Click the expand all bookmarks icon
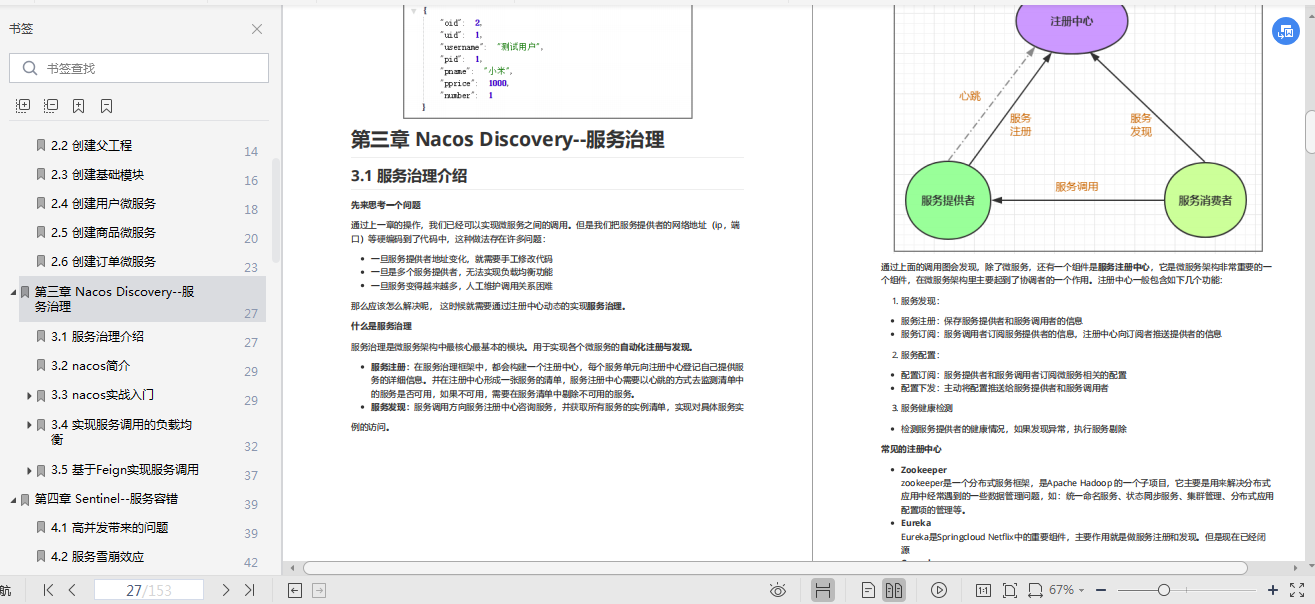The height and width of the screenshot is (604, 1315). click(23, 105)
